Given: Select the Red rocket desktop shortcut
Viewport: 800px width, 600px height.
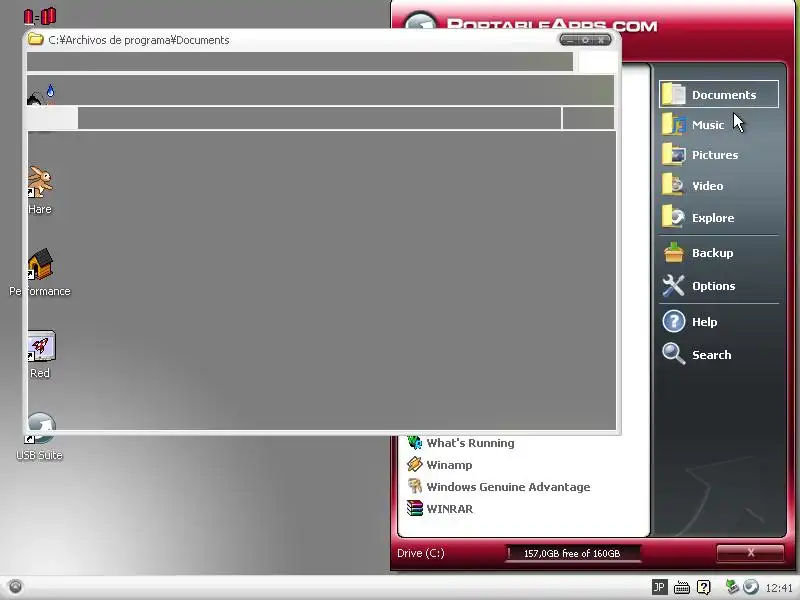Looking at the screenshot, I should click(x=40, y=355).
